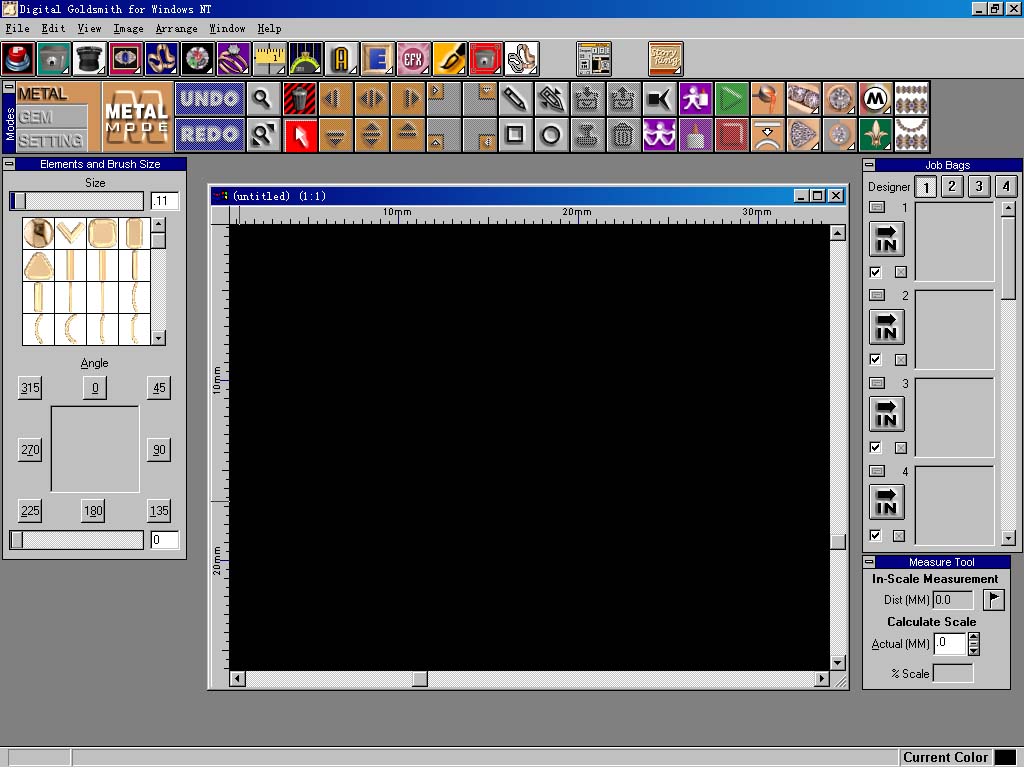
Task: Select the paper doll chain icon
Action: 659,135
